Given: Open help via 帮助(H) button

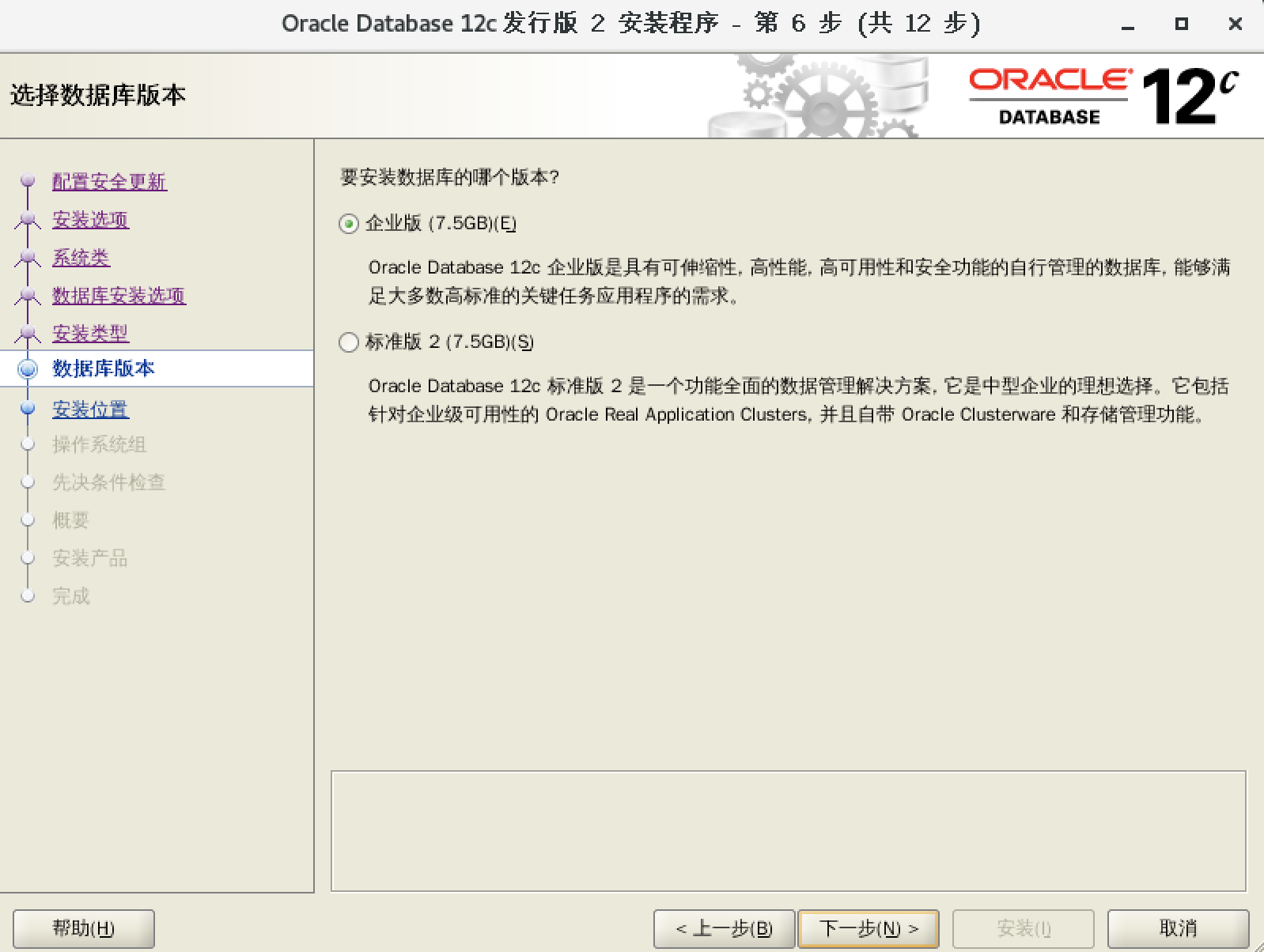Looking at the screenshot, I should click(x=84, y=928).
